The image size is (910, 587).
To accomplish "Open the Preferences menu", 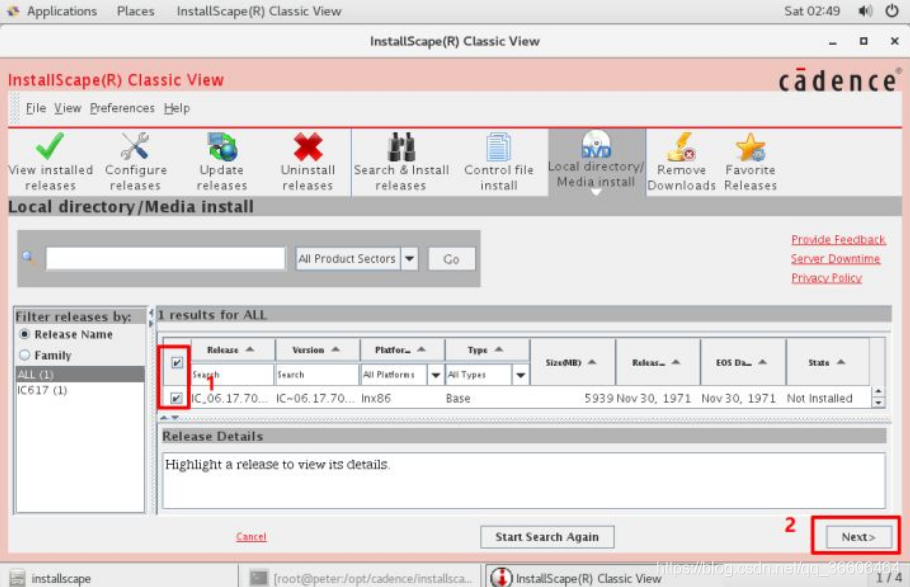I will coord(122,108).
